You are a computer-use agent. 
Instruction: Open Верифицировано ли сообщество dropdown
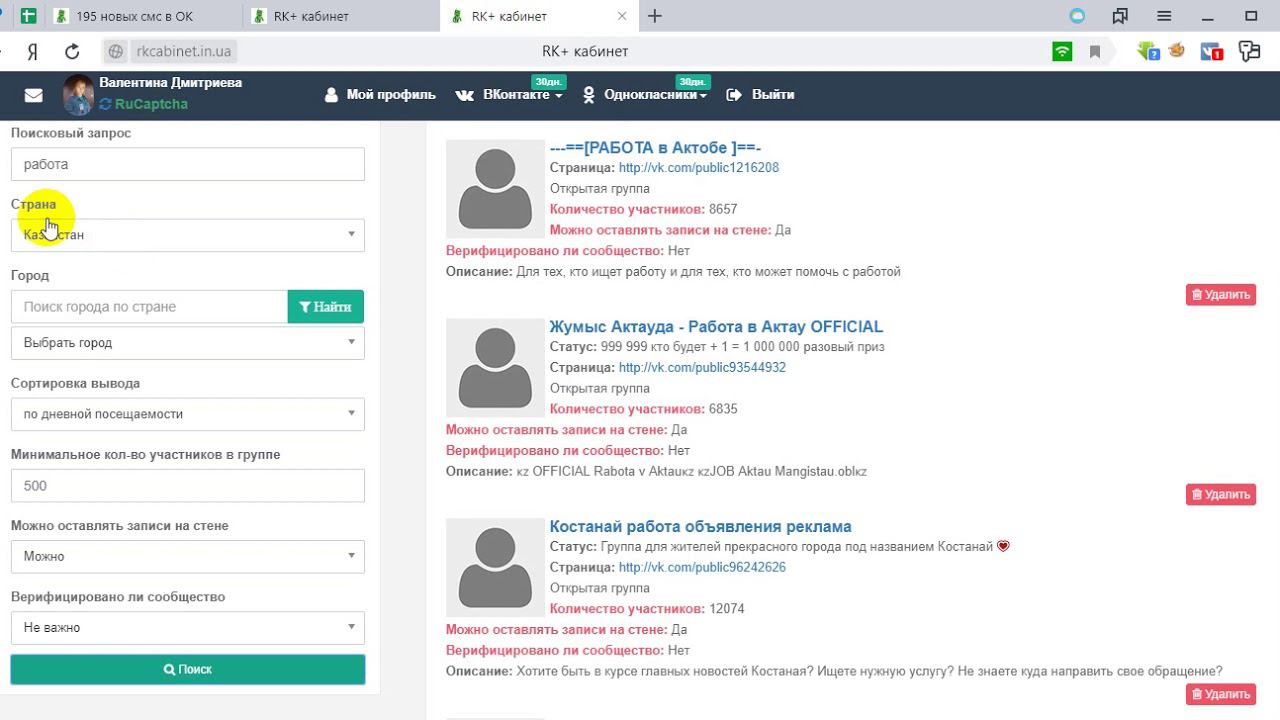[x=188, y=628]
